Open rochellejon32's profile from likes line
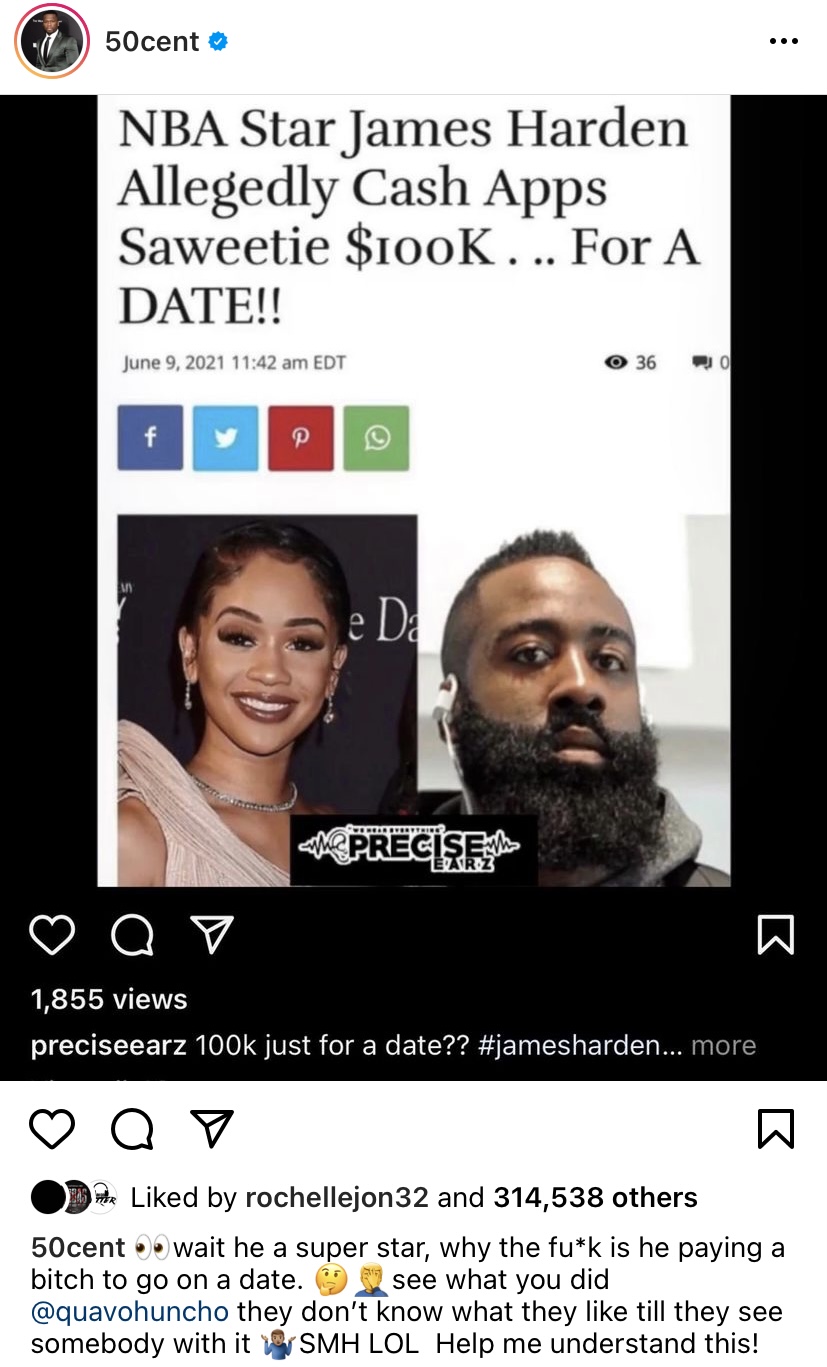The width and height of the screenshot is (827, 1367). 337,1197
